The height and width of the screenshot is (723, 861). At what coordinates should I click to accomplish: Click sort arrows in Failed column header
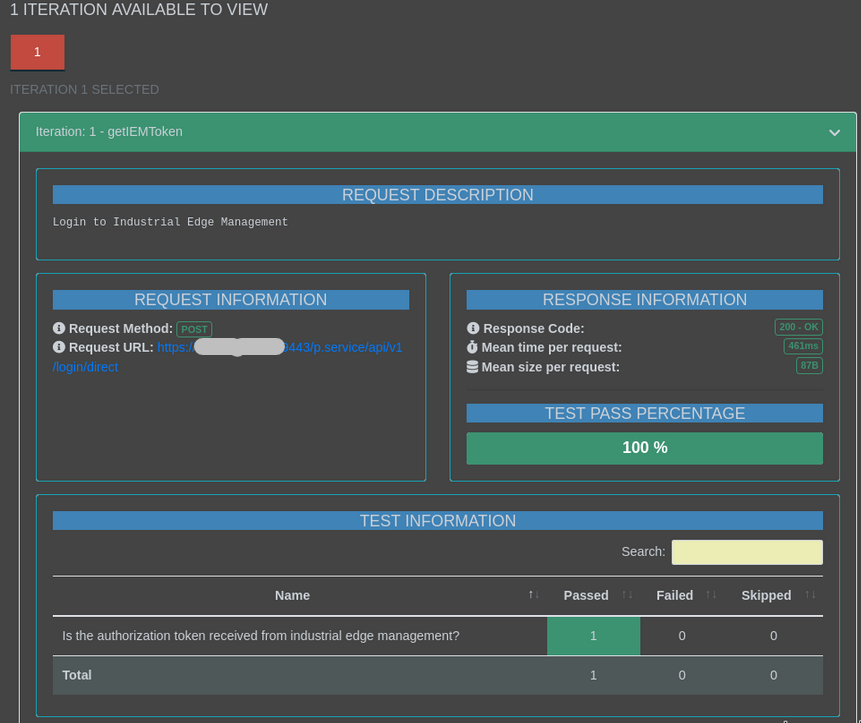pos(711,595)
